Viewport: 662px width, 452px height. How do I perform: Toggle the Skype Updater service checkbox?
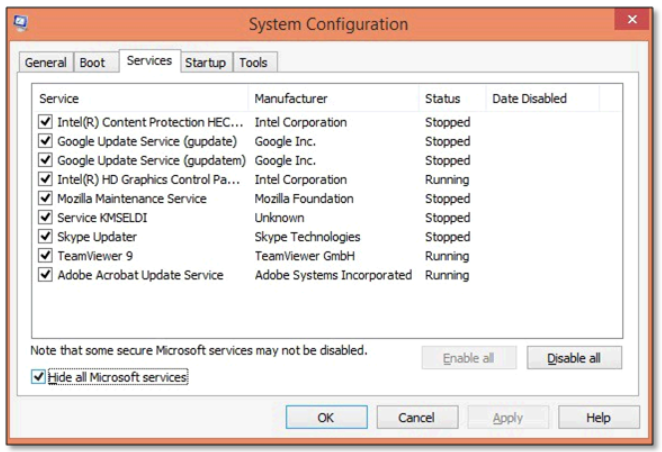[45, 237]
